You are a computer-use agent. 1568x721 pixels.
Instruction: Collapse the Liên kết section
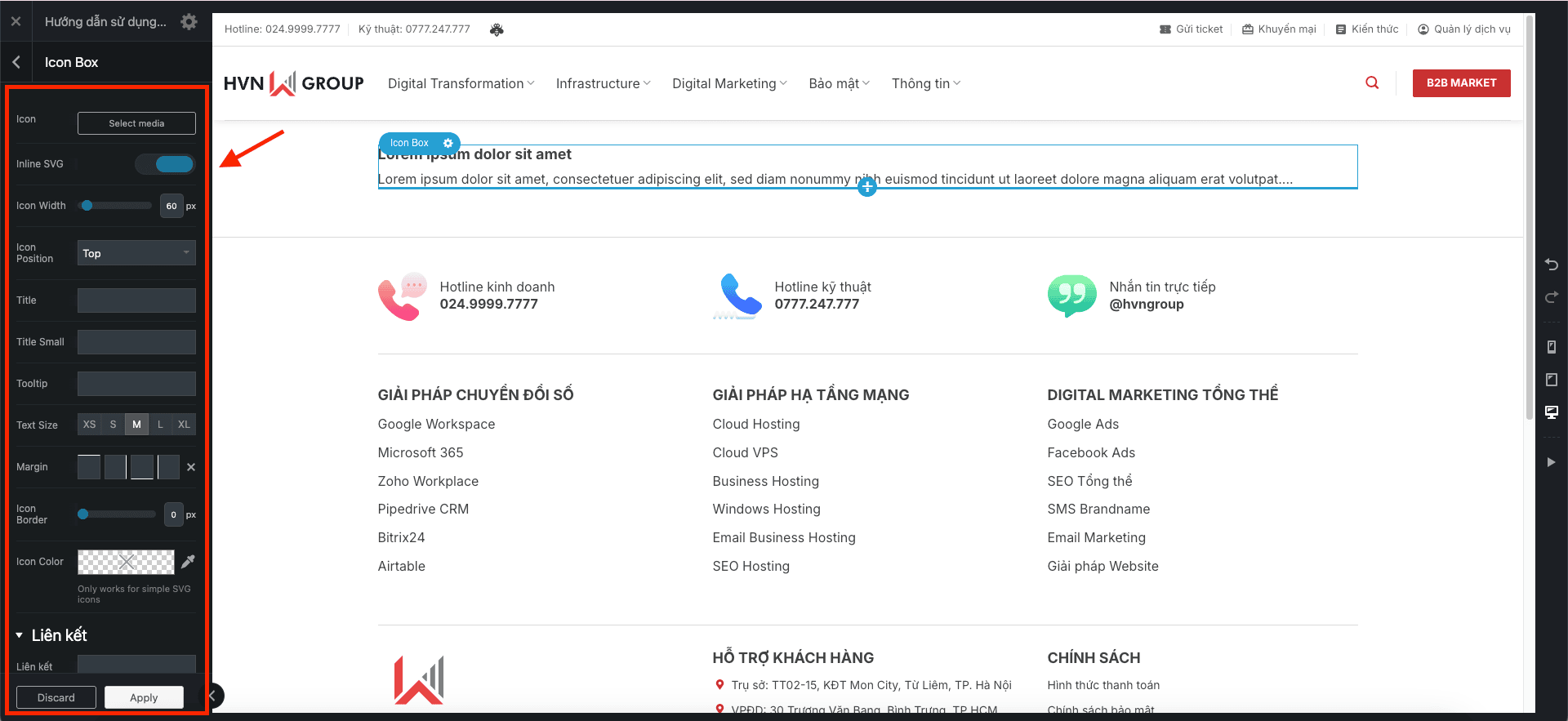pyautogui.click(x=20, y=635)
